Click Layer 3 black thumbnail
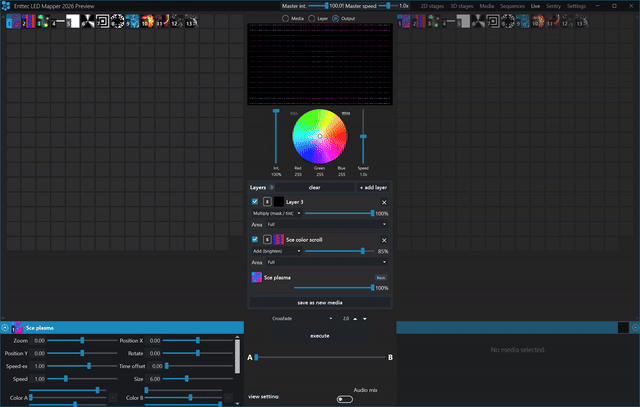 click(x=279, y=202)
